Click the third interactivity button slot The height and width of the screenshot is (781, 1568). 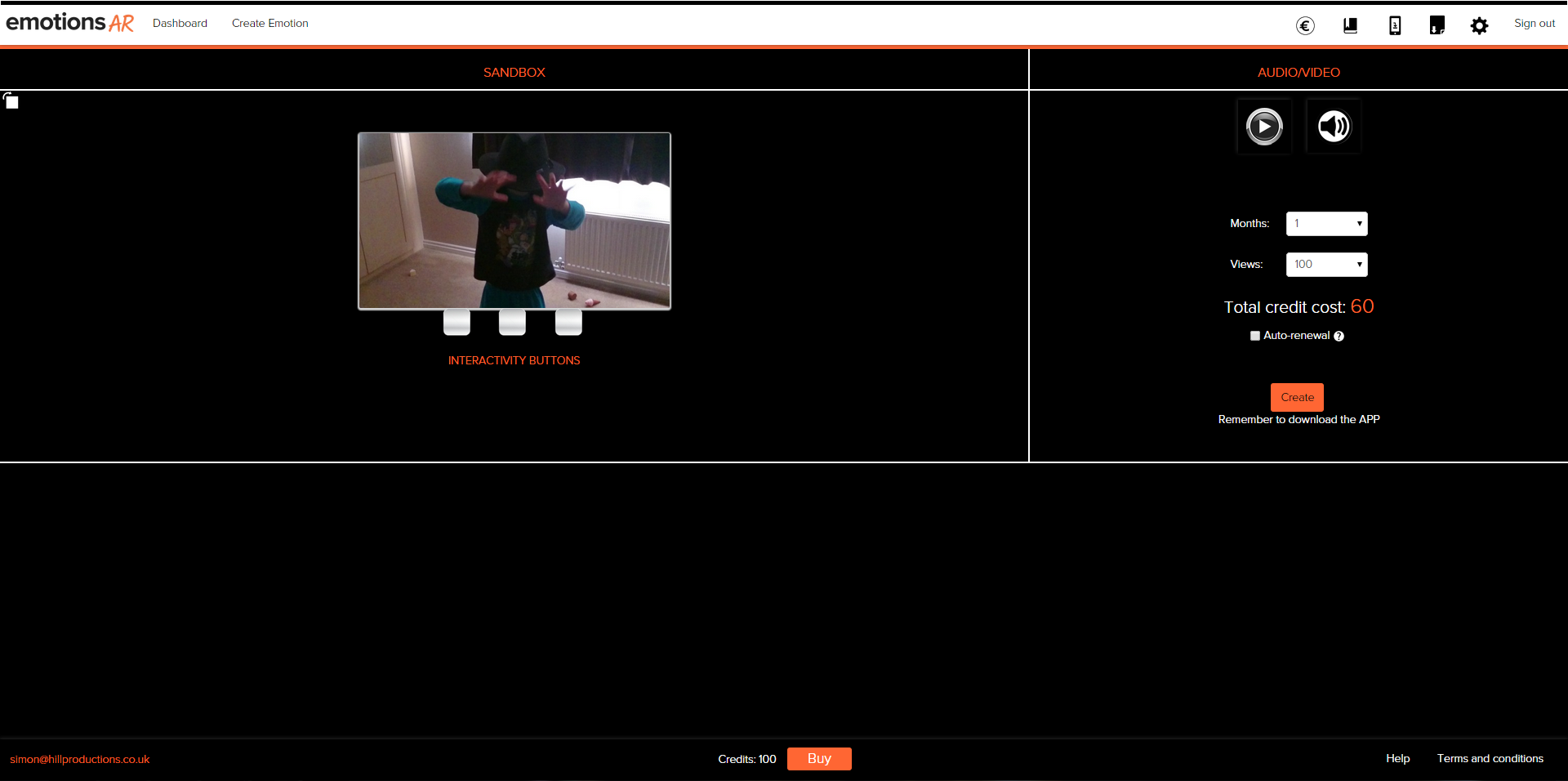pos(568,322)
